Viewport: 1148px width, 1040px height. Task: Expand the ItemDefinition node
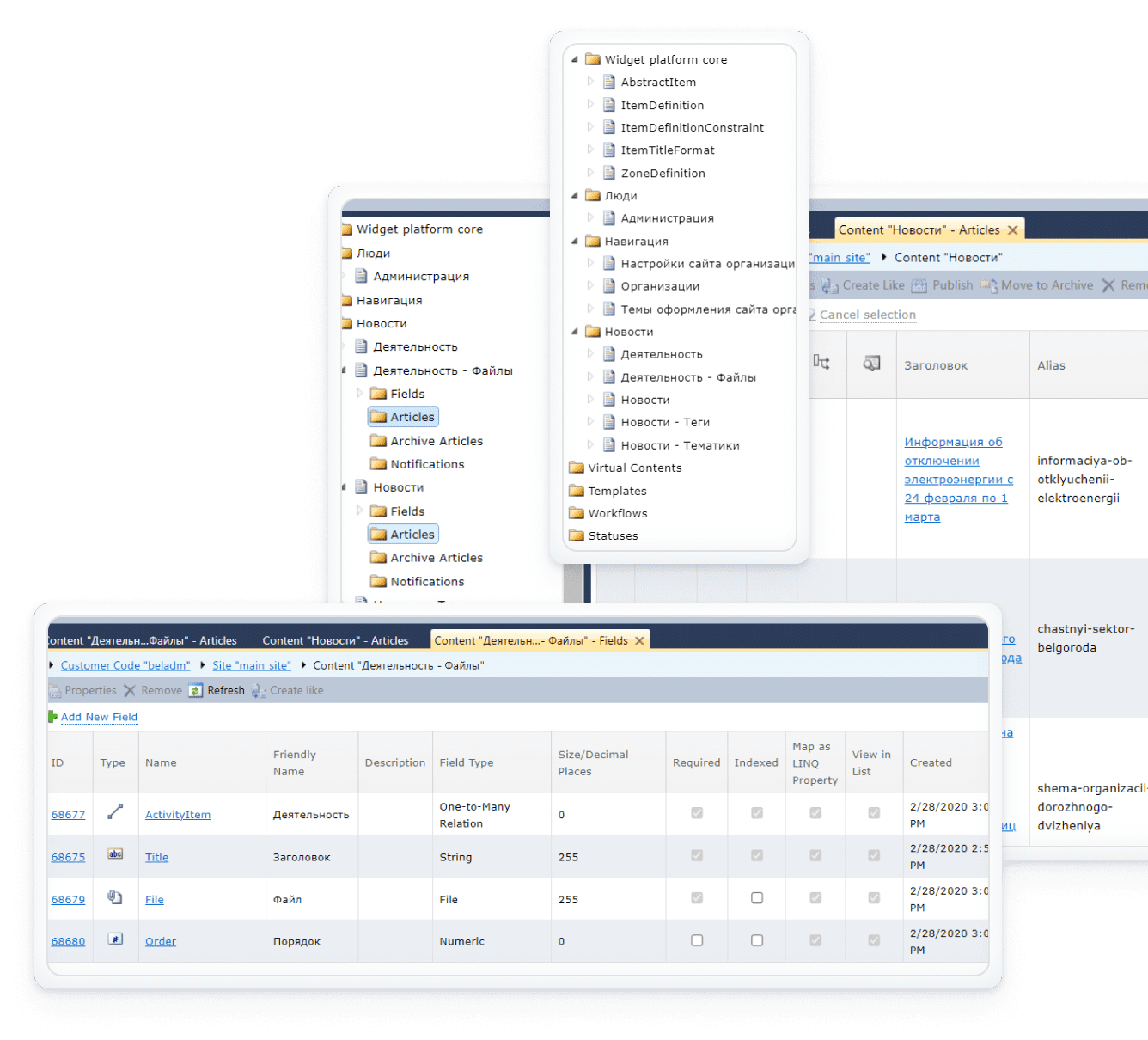point(590,105)
